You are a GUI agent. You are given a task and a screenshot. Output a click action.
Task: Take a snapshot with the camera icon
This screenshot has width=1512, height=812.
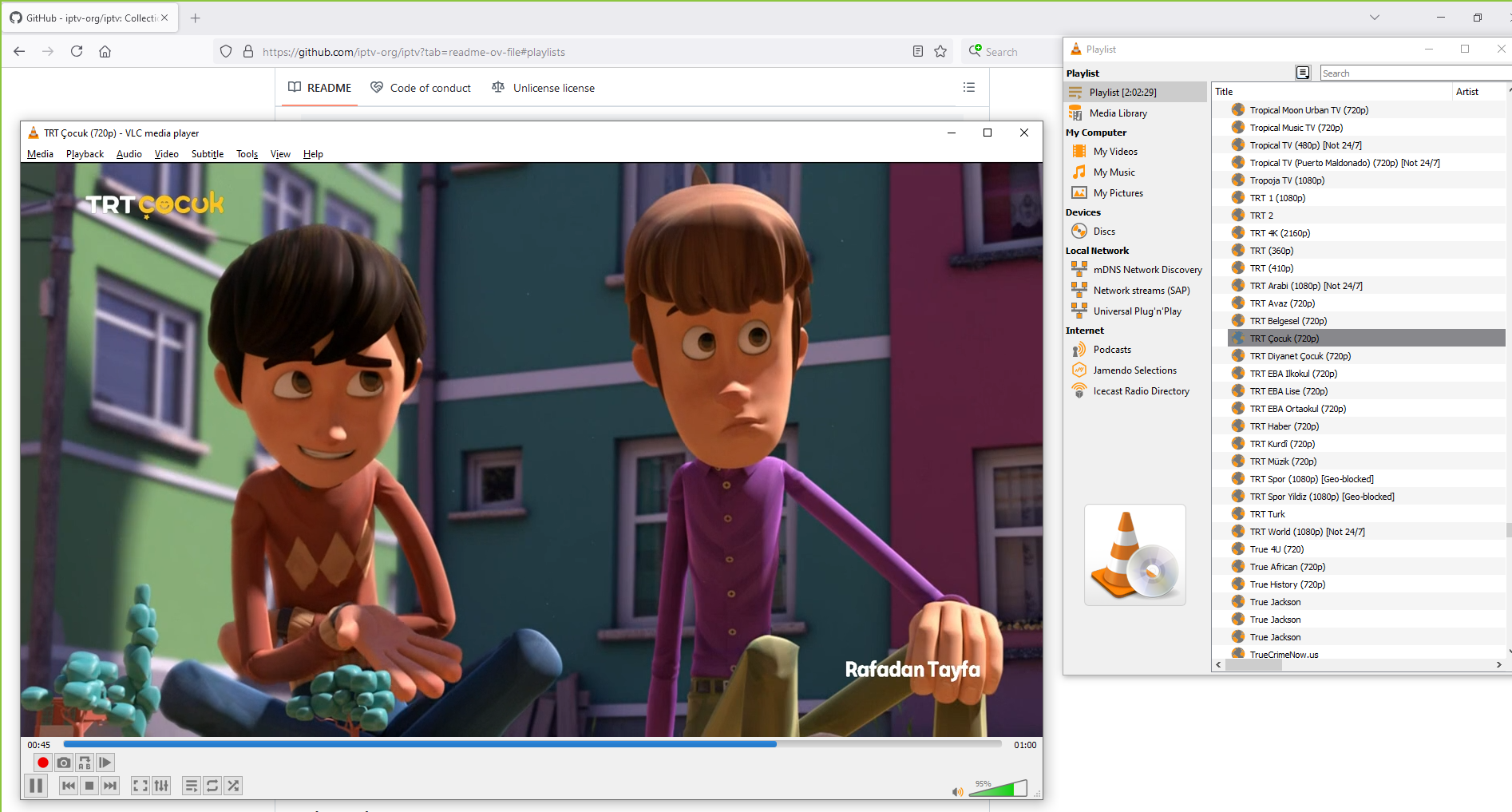(x=64, y=762)
